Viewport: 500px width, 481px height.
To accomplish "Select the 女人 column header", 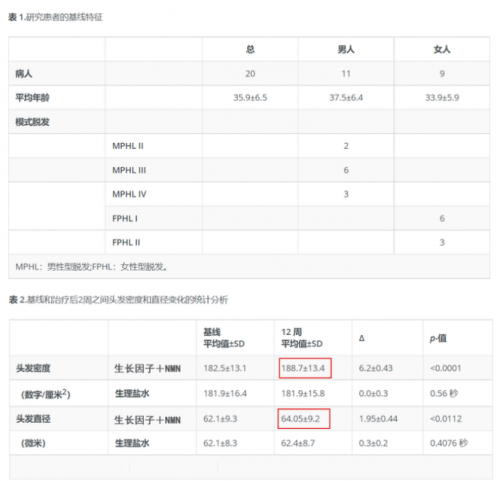I will tap(442, 50).
